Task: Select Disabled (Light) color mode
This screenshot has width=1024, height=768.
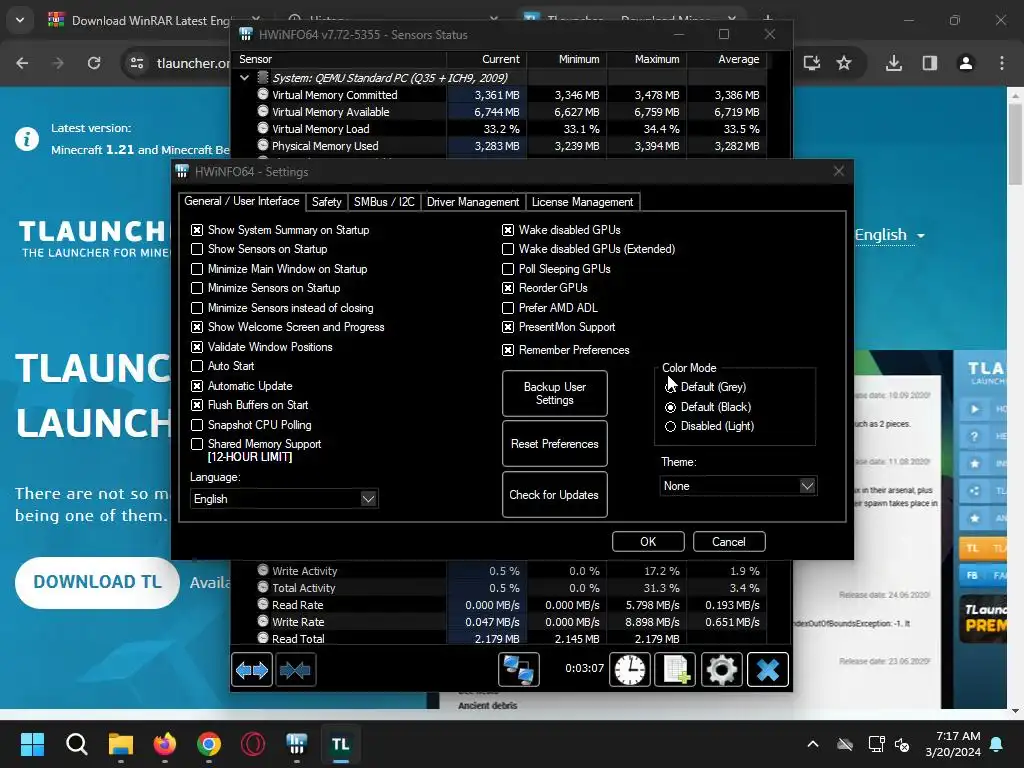Action: tap(670, 426)
